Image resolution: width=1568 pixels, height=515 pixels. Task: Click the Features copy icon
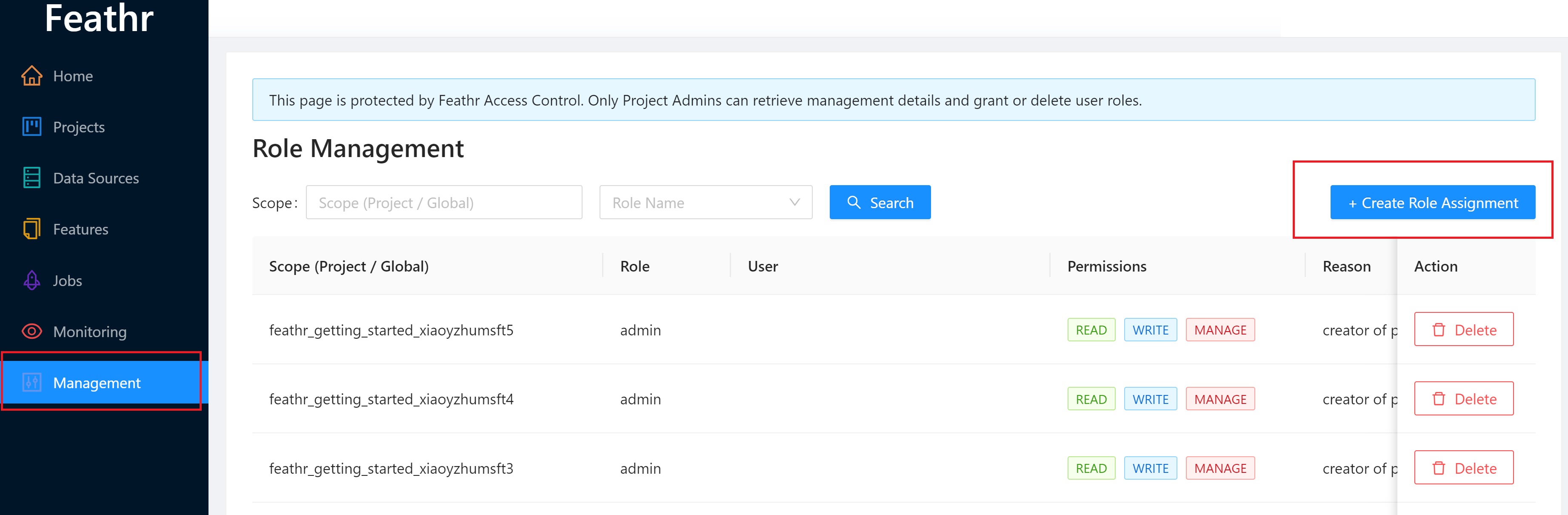31,229
